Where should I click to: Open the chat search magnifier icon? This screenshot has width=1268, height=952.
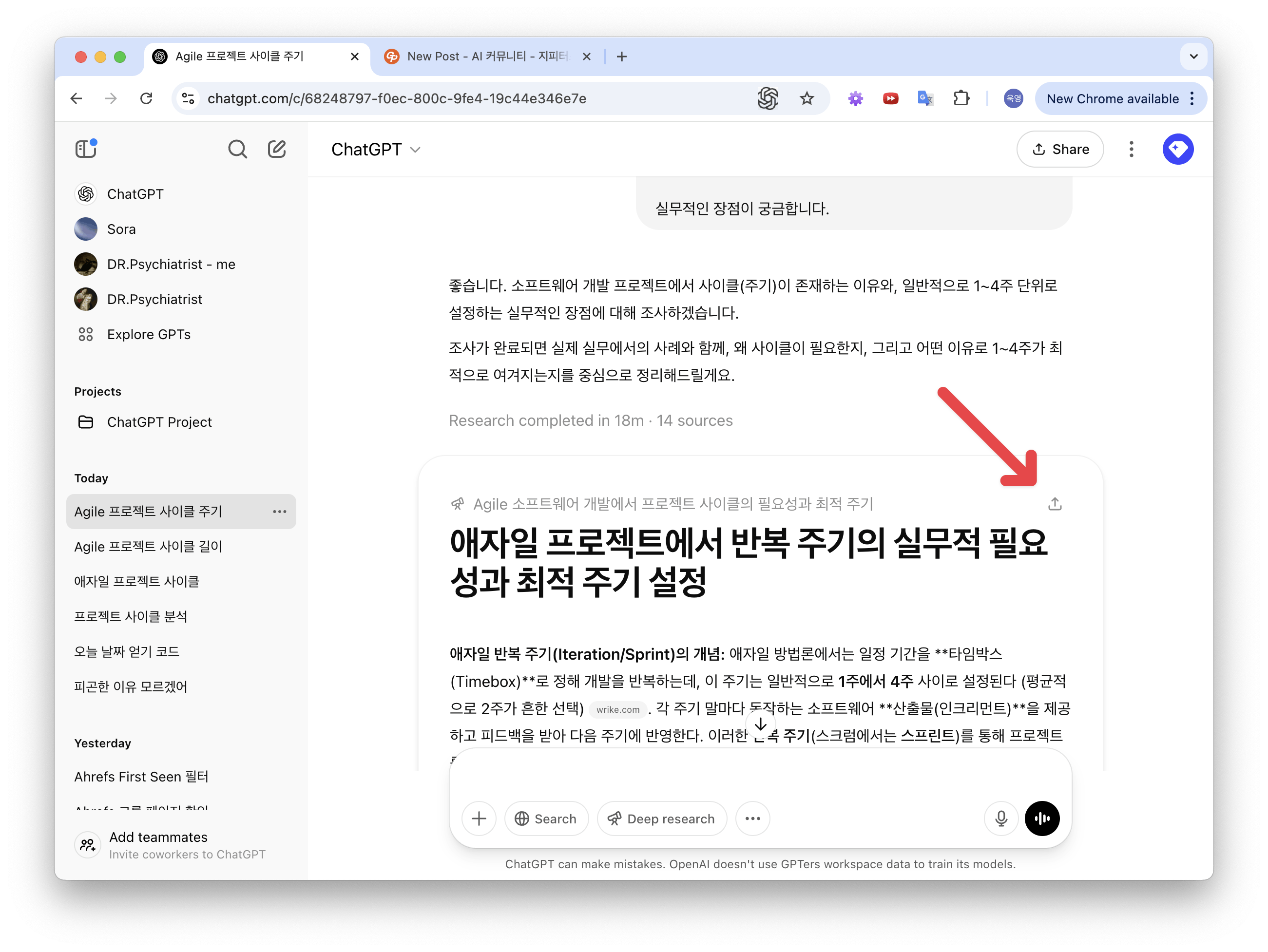[237, 149]
